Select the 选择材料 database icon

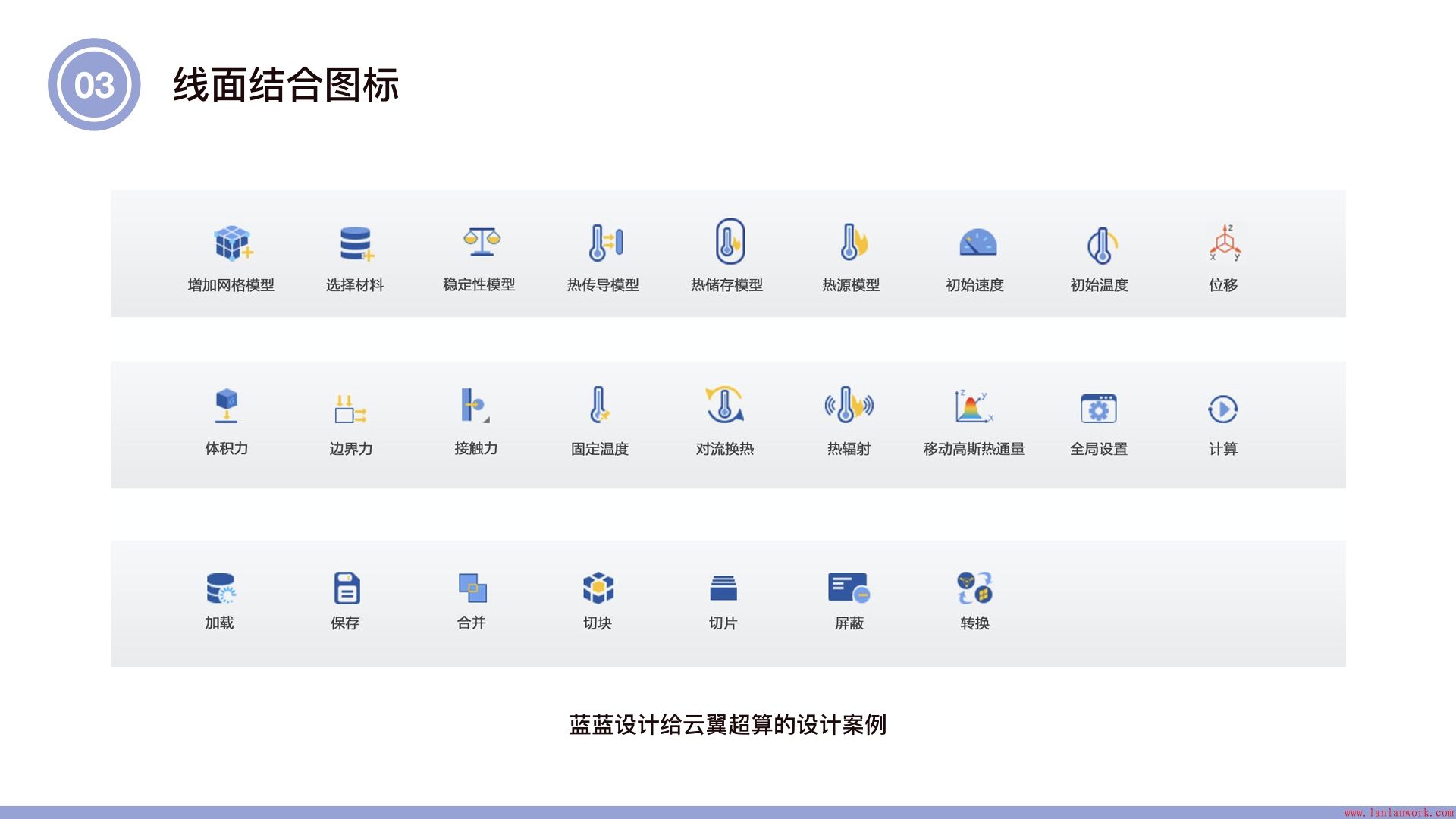click(356, 243)
